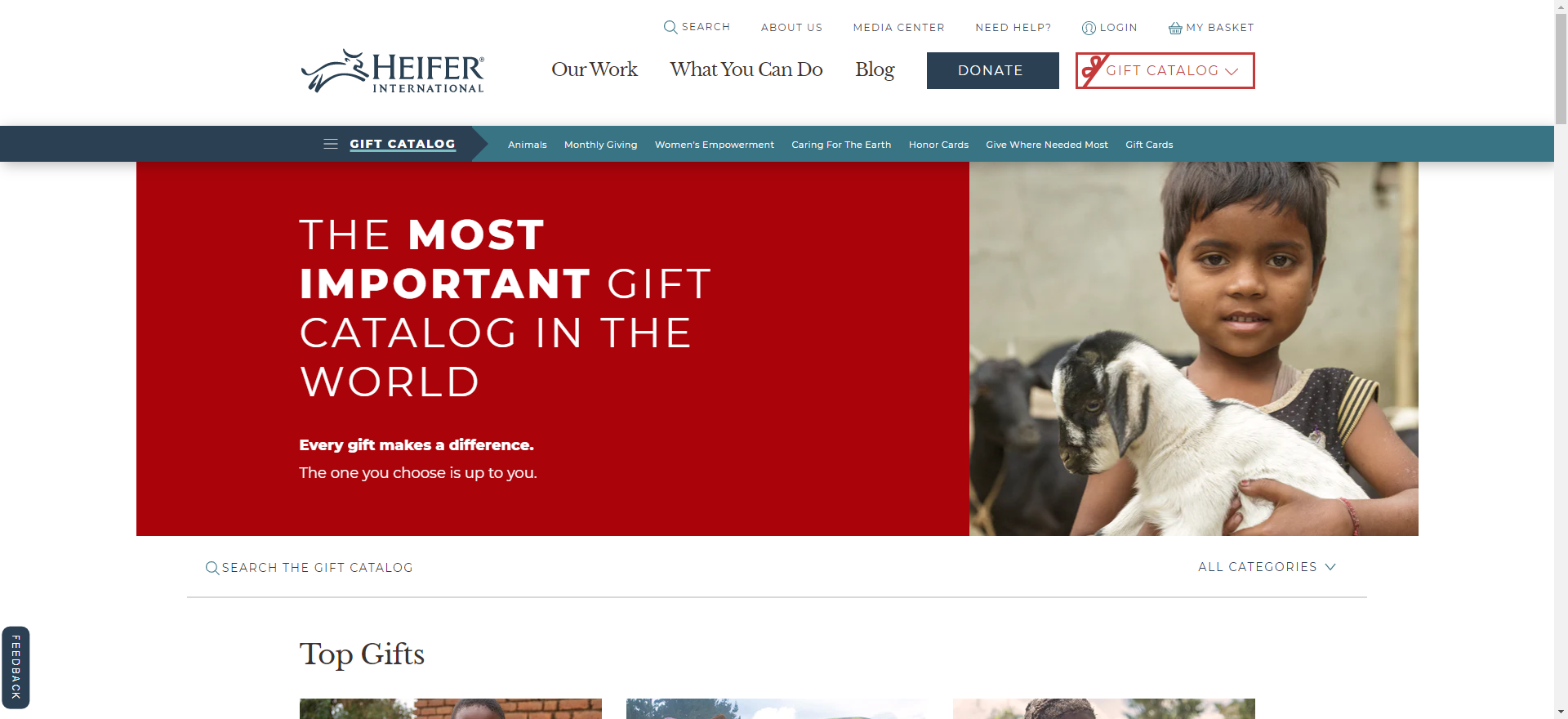Open the Our Work menu
The height and width of the screenshot is (719, 1568).
pos(595,69)
